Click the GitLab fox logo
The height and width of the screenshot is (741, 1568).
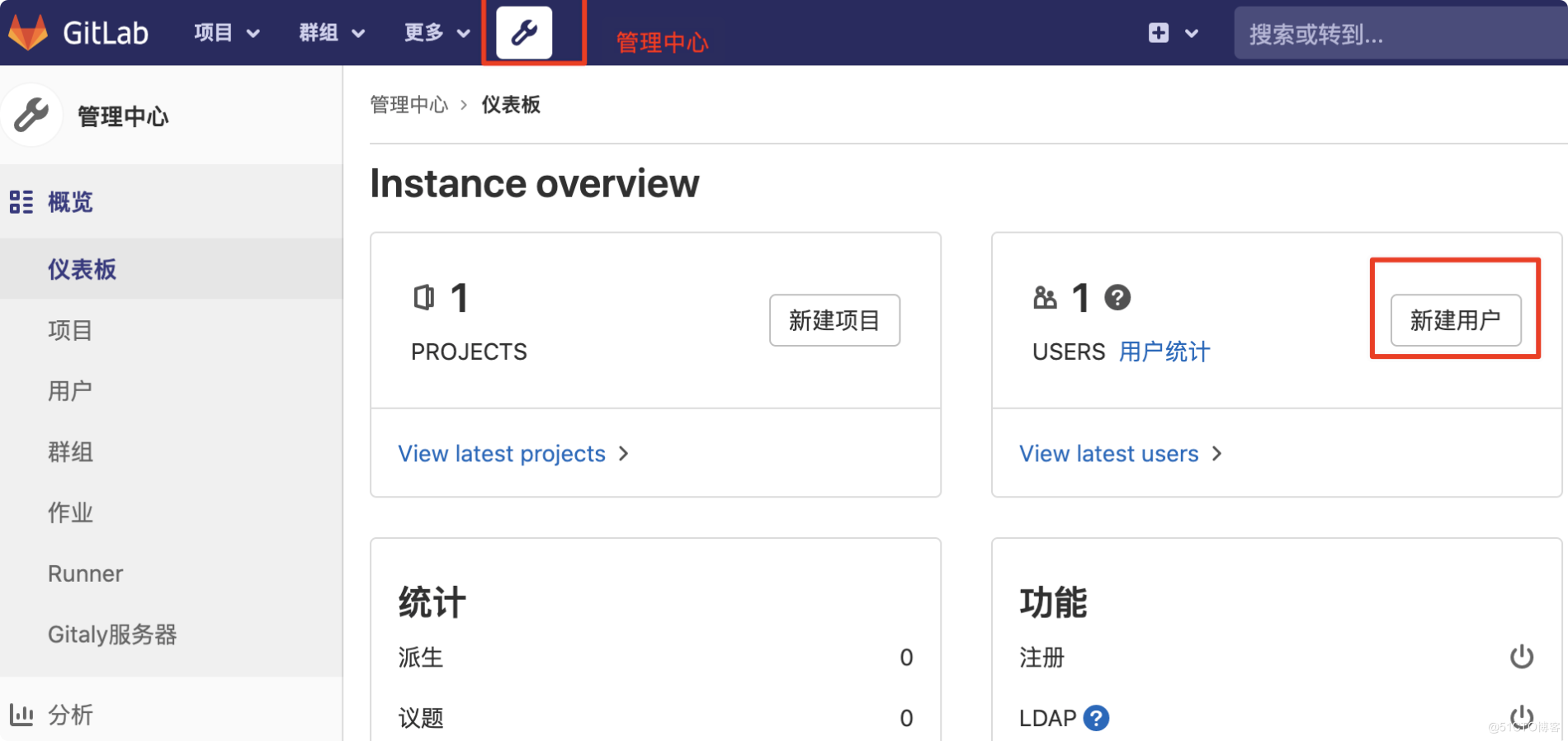point(28,32)
